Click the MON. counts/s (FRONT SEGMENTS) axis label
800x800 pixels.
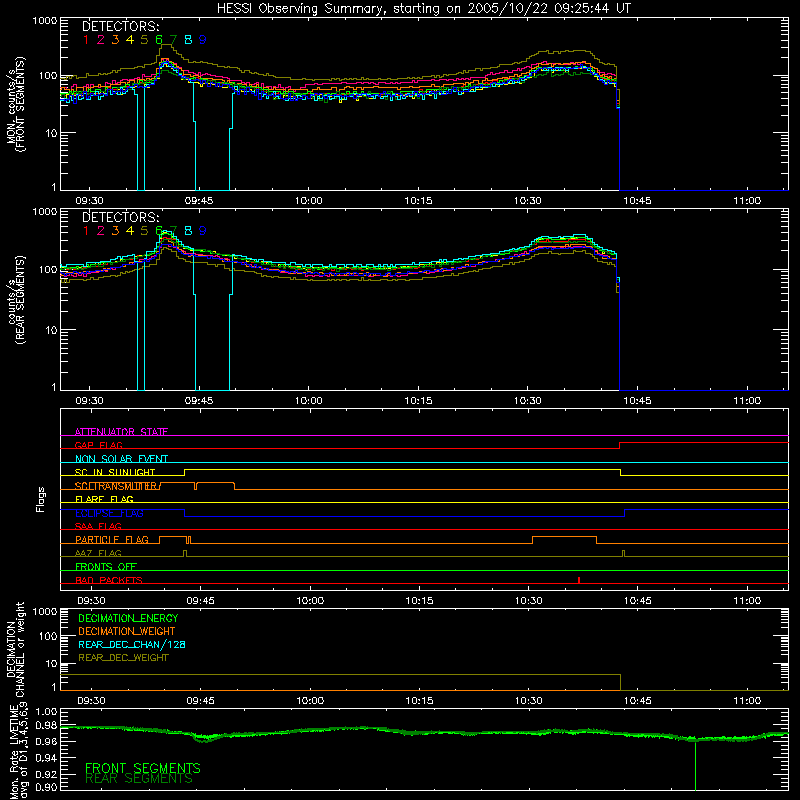(15, 104)
